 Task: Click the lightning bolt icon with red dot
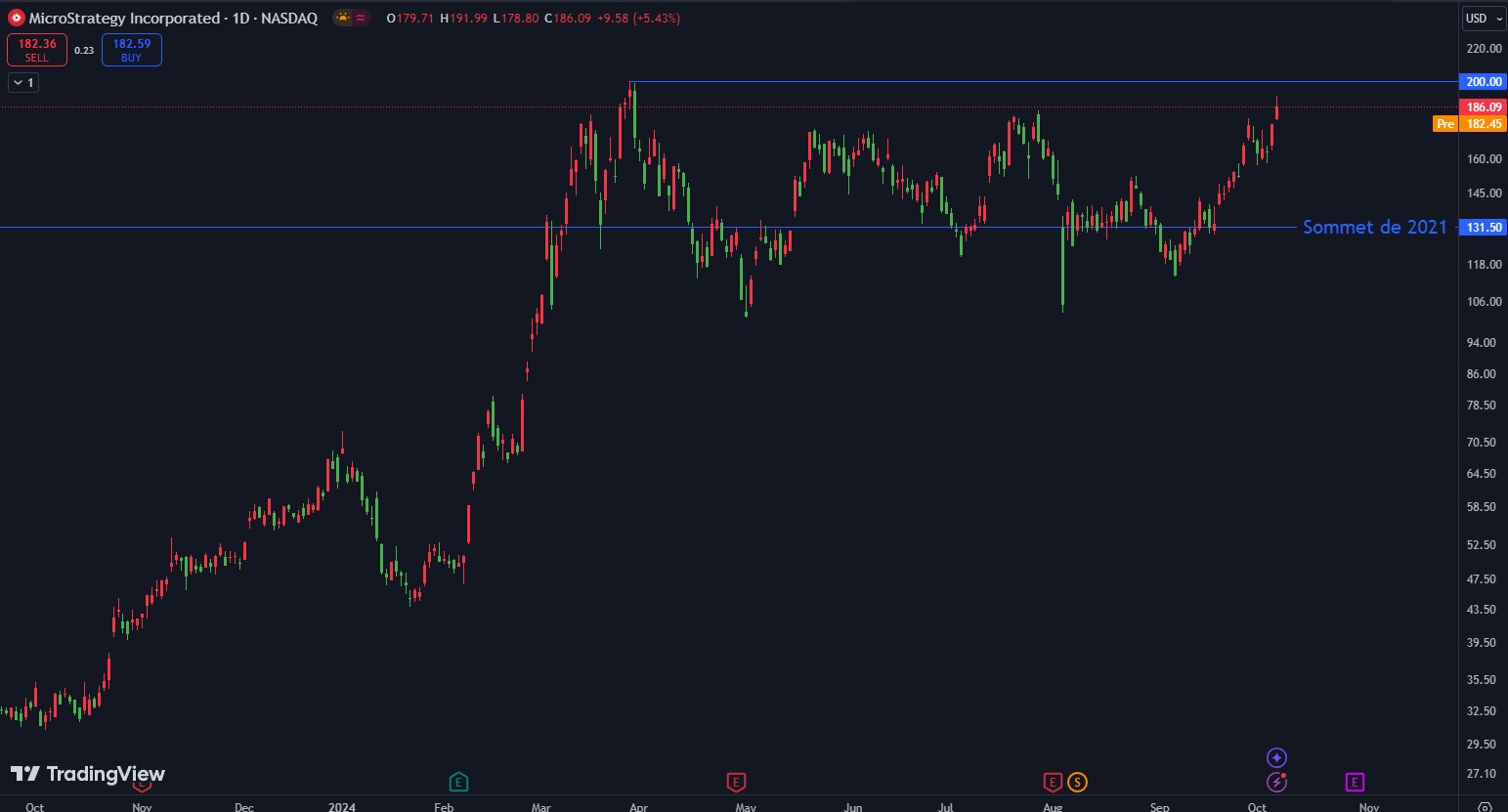(1276, 782)
